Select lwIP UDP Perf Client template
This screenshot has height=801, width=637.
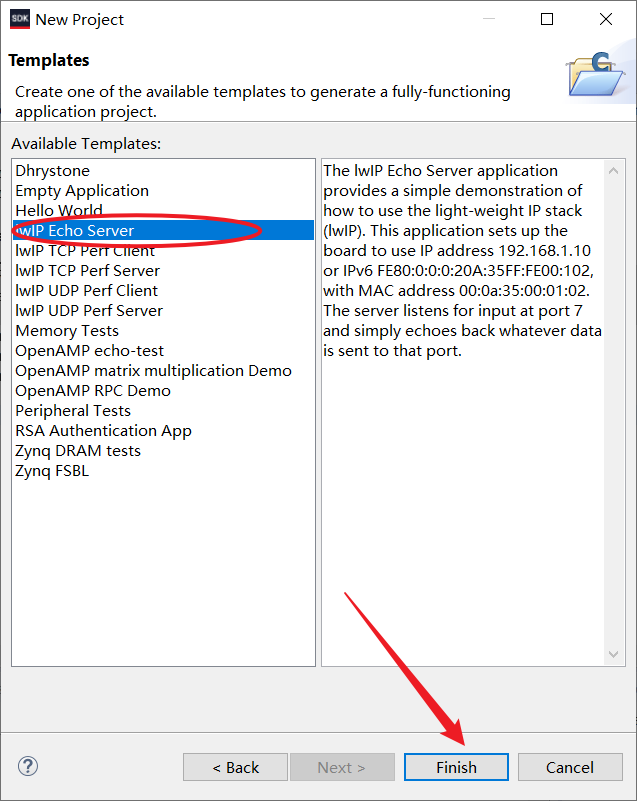point(86,291)
